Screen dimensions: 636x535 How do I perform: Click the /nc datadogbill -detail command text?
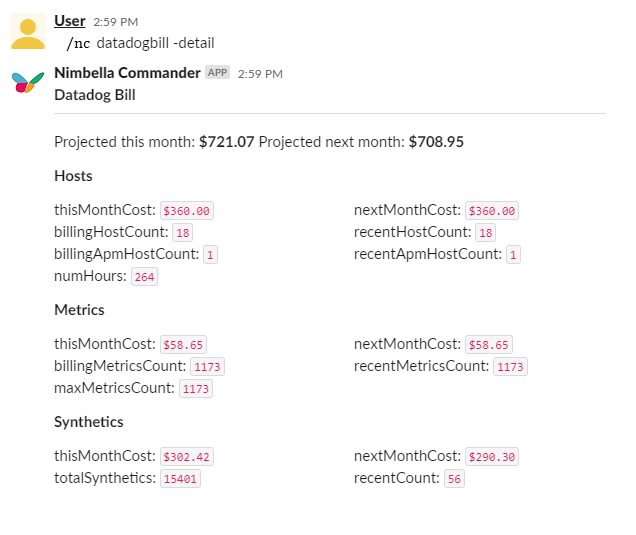tap(140, 43)
